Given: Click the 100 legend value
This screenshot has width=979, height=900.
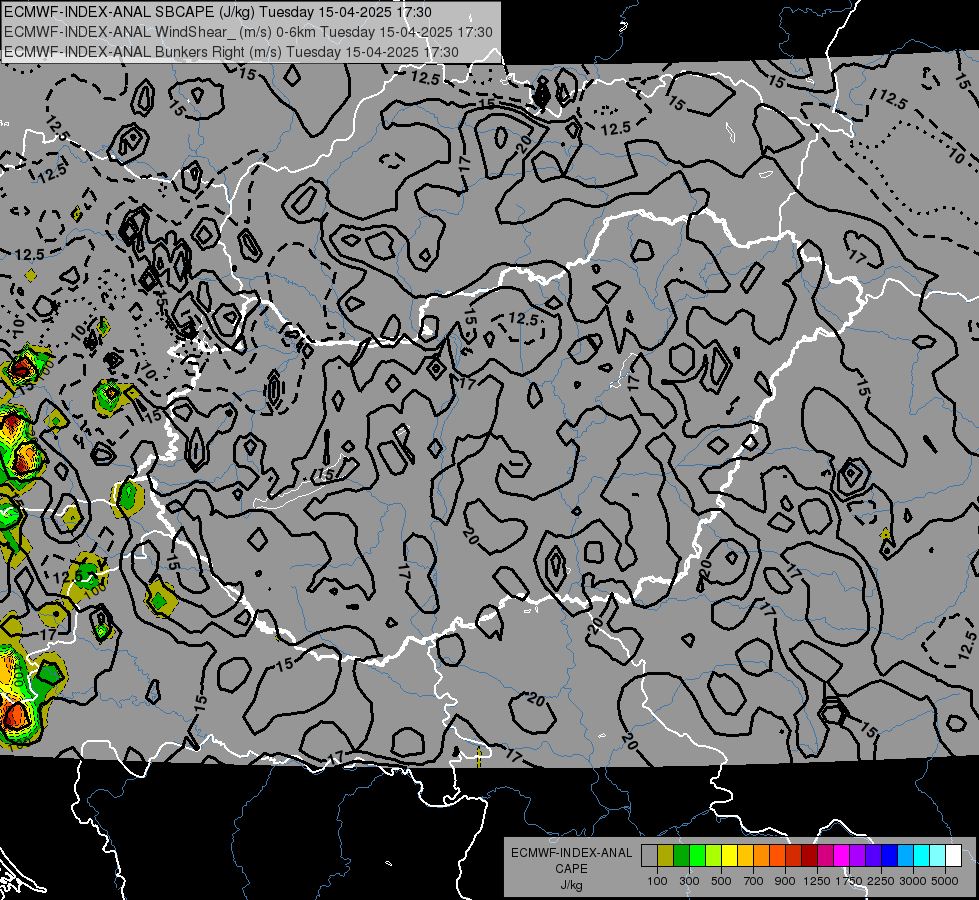Looking at the screenshot, I should (x=657, y=881).
